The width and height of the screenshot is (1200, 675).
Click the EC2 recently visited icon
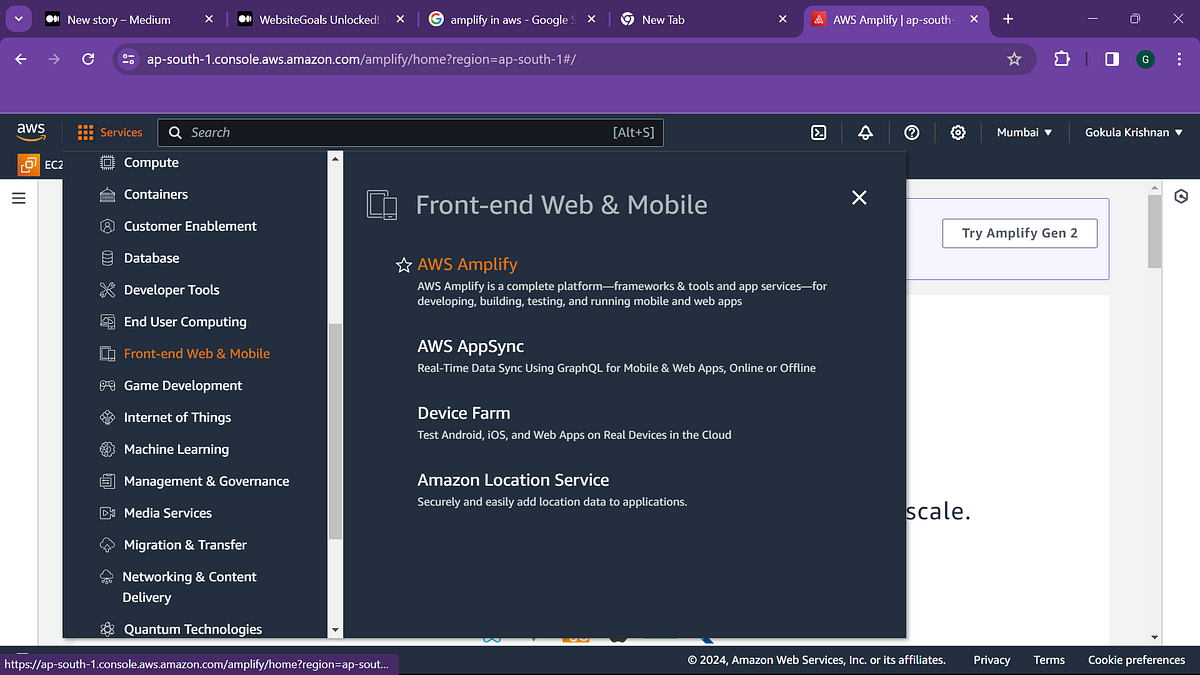pyautogui.click(x=27, y=164)
